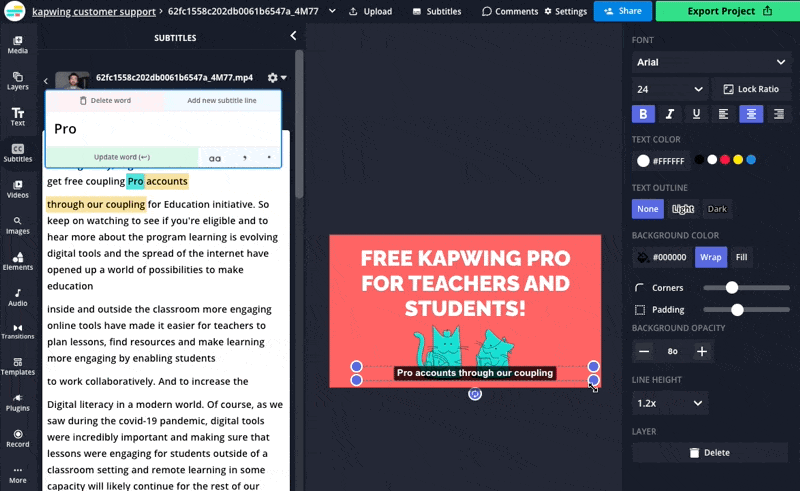Viewport: 800px width, 491px height.
Task: Open the Media panel in sidebar
Action: click(17, 45)
